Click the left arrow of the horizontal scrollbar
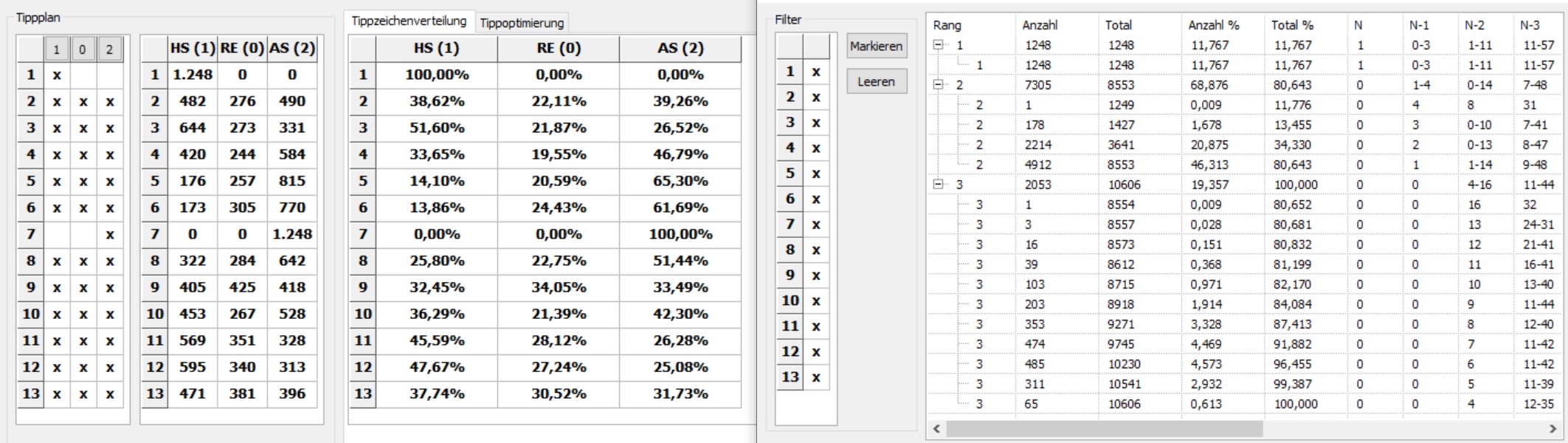Image resolution: width=1568 pixels, height=443 pixels. point(937,428)
